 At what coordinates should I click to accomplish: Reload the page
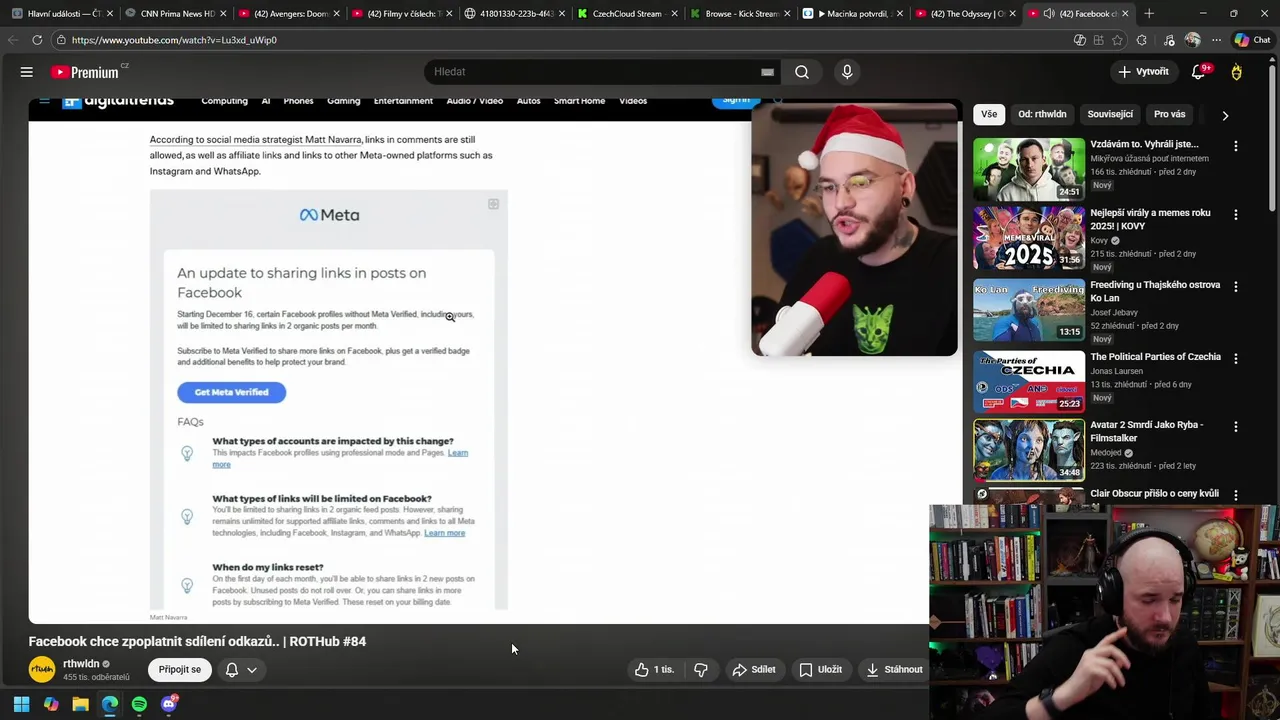point(37,40)
